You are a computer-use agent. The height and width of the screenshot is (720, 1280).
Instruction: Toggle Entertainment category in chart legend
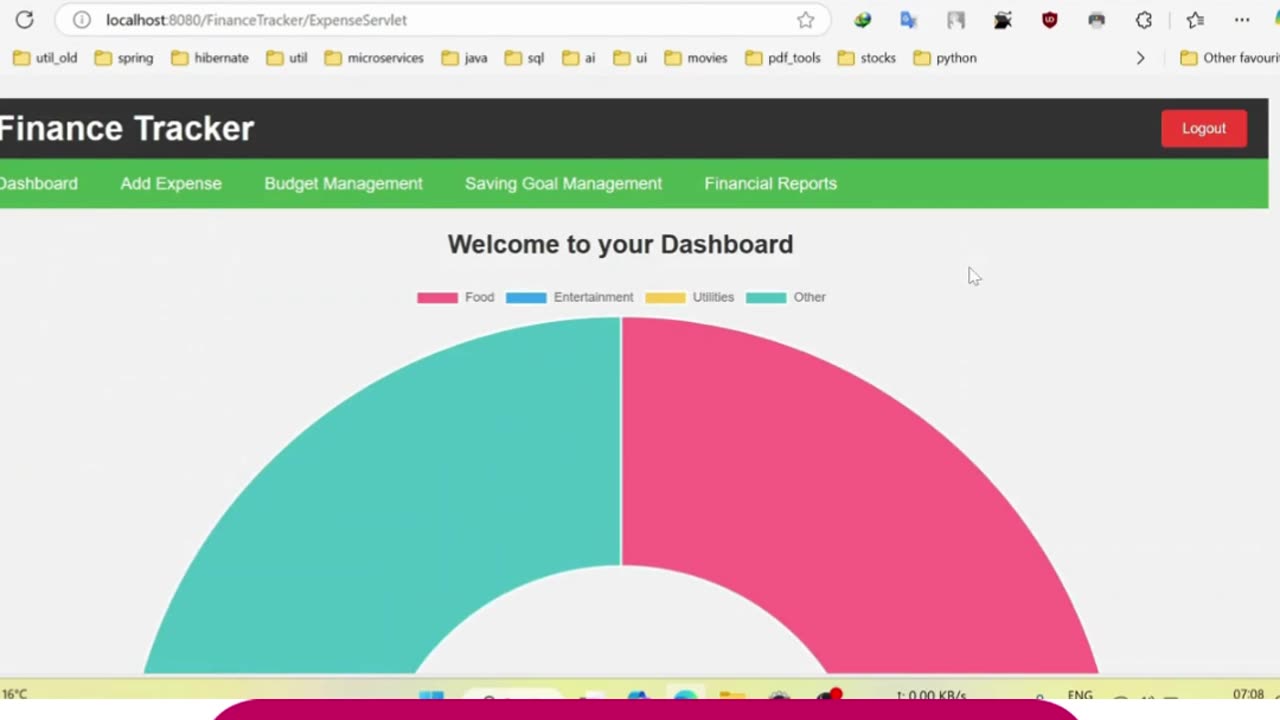point(569,297)
